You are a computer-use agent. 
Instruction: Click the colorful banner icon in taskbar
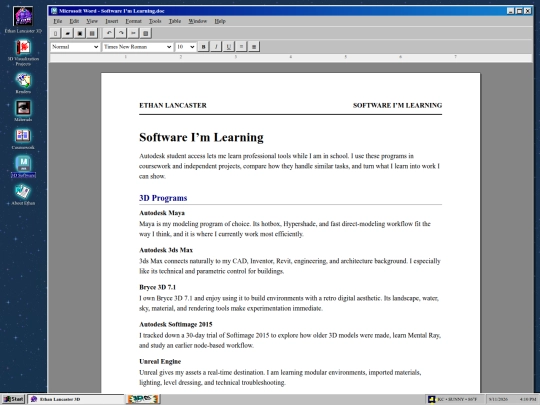click(143, 399)
